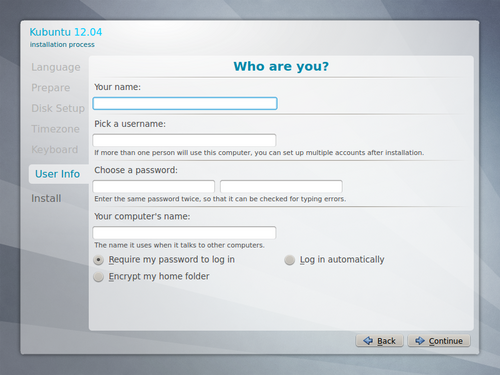
Task: Click the Back button label
Action: pos(386,341)
